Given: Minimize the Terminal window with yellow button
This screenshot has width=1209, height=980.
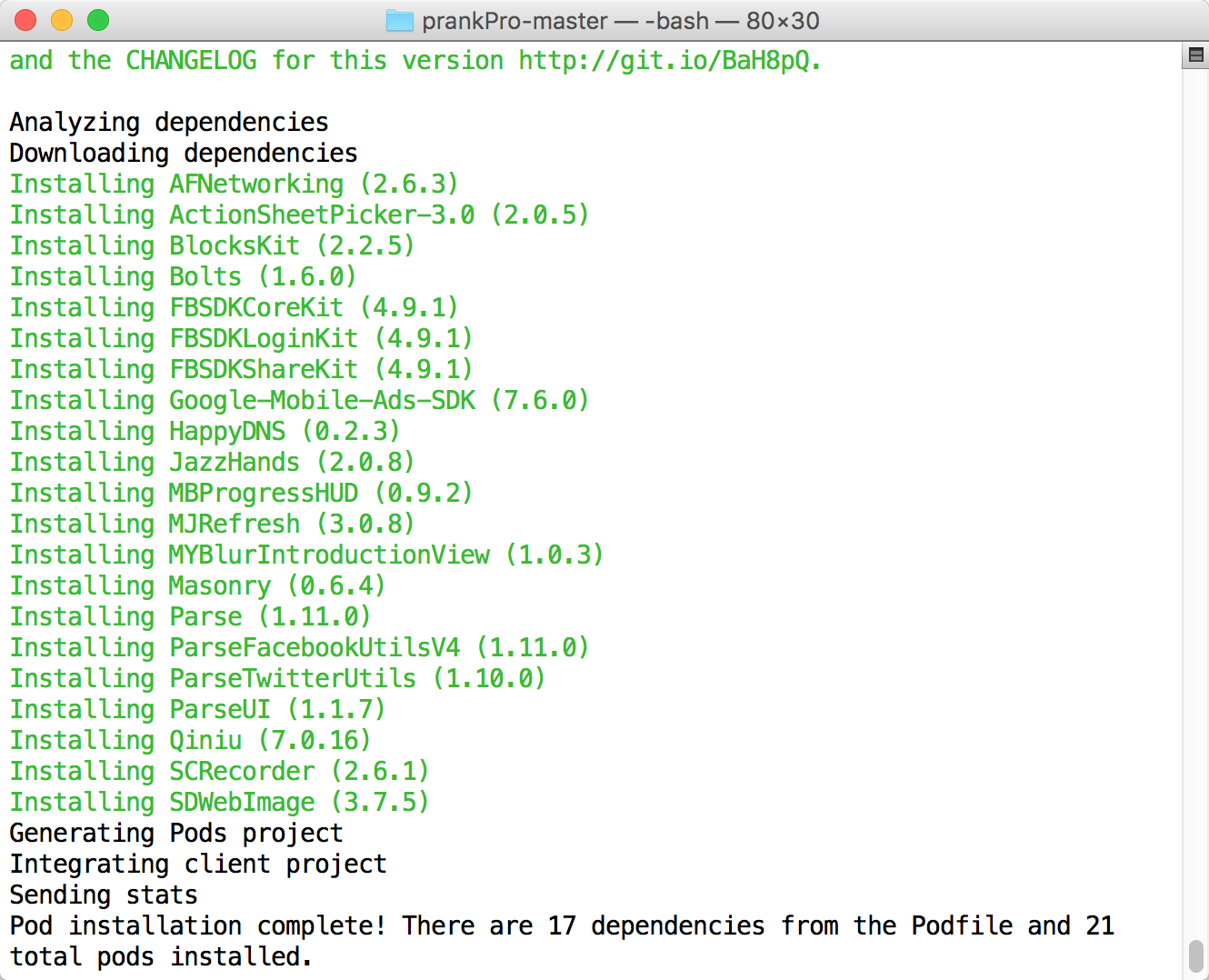Looking at the screenshot, I should click(x=62, y=20).
